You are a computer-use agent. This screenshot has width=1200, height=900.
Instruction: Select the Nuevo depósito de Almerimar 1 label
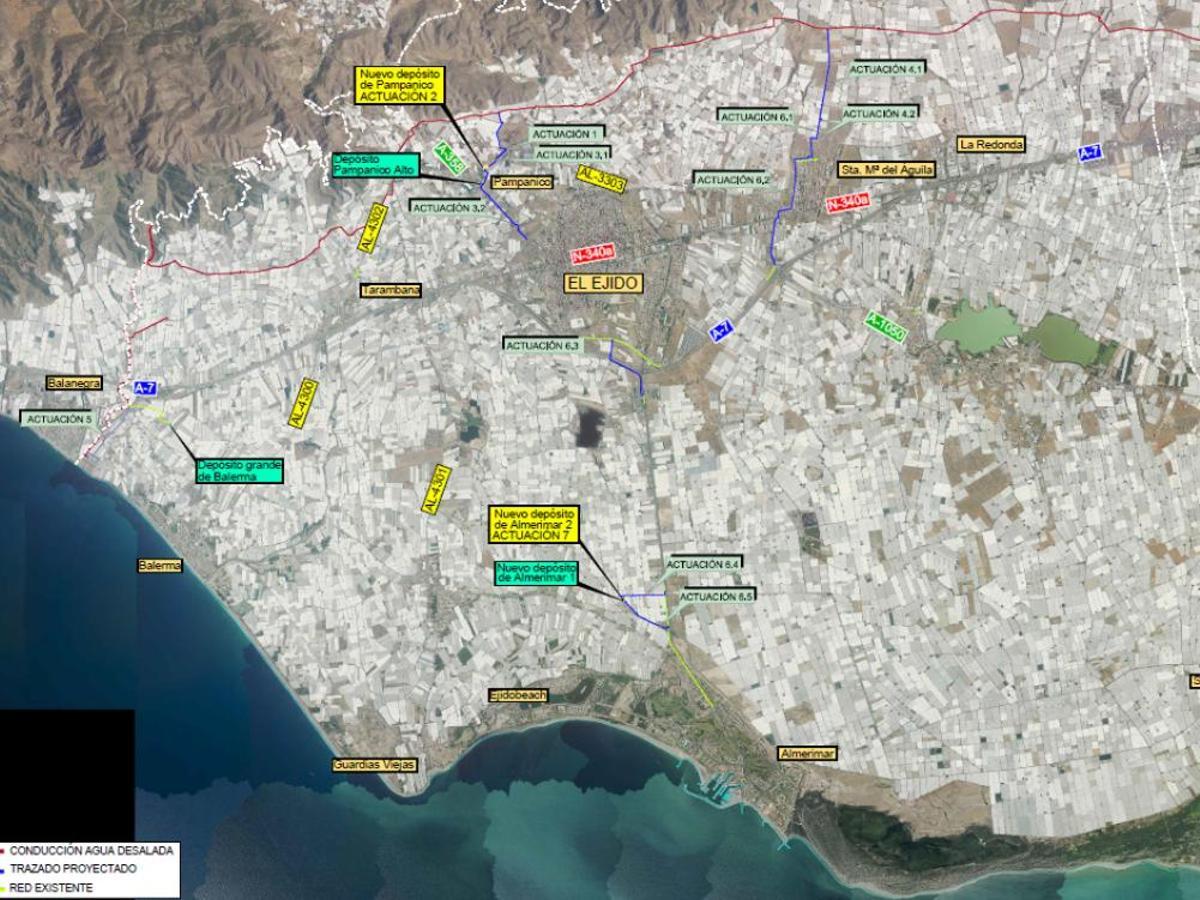click(535, 572)
